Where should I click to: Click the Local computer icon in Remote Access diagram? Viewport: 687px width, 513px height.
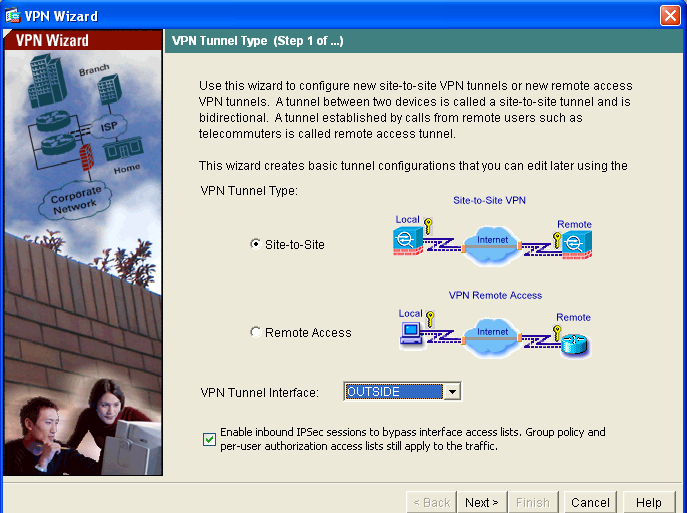410,334
